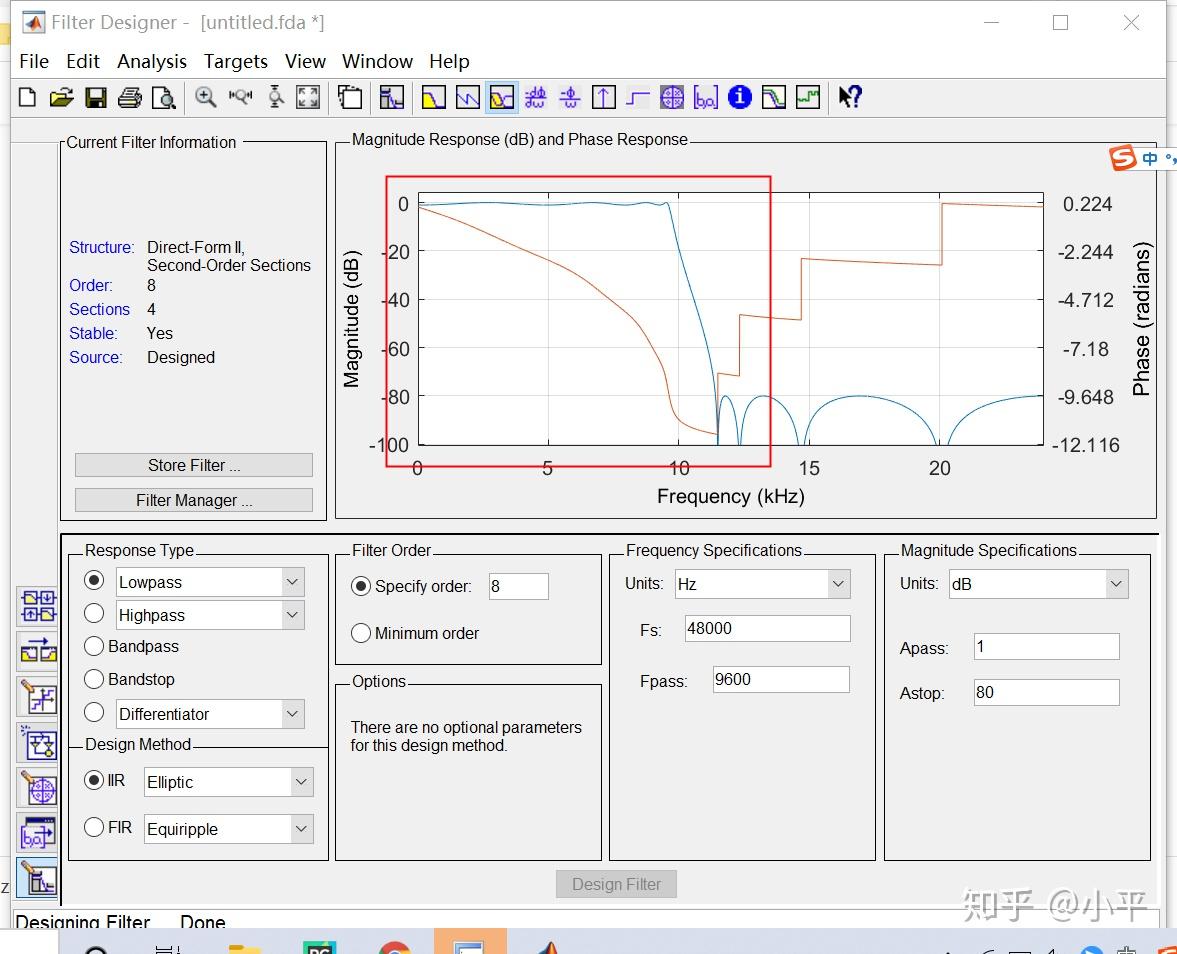
Task: Expand the Elliptic IIR method dropdown
Action: pos(301,782)
